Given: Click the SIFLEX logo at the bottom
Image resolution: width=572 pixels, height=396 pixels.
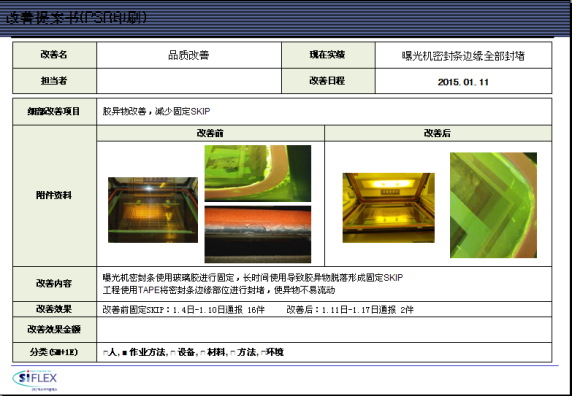Looking at the screenshot, I should pos(35,380).
